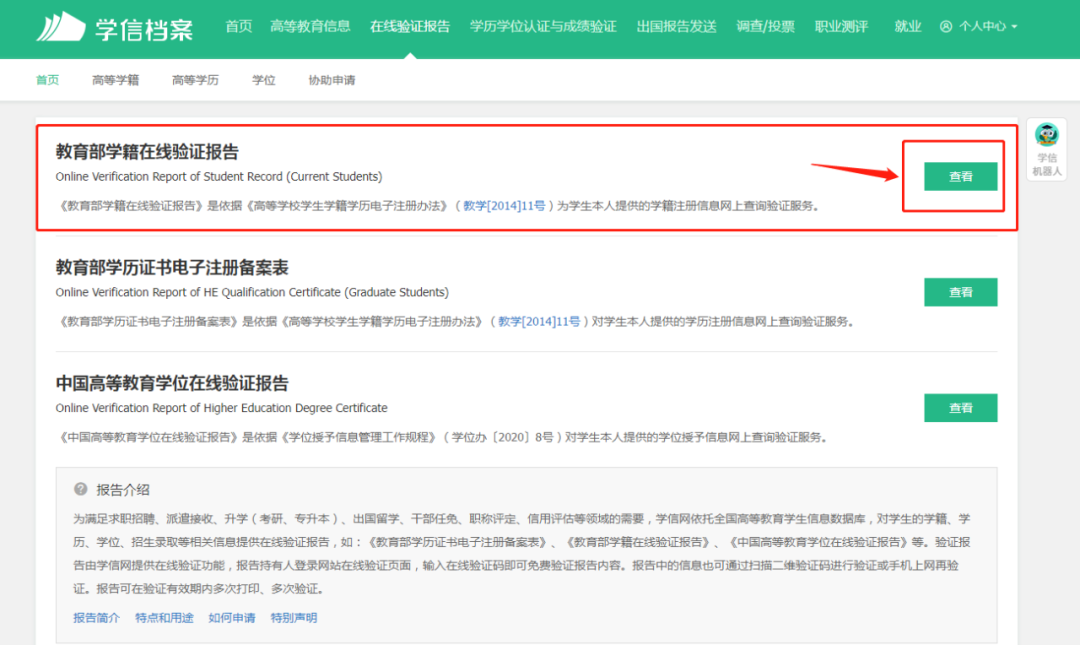Switch to the 学位 sub-tab
The image size is (1080, 645).
tap(263, 80)
